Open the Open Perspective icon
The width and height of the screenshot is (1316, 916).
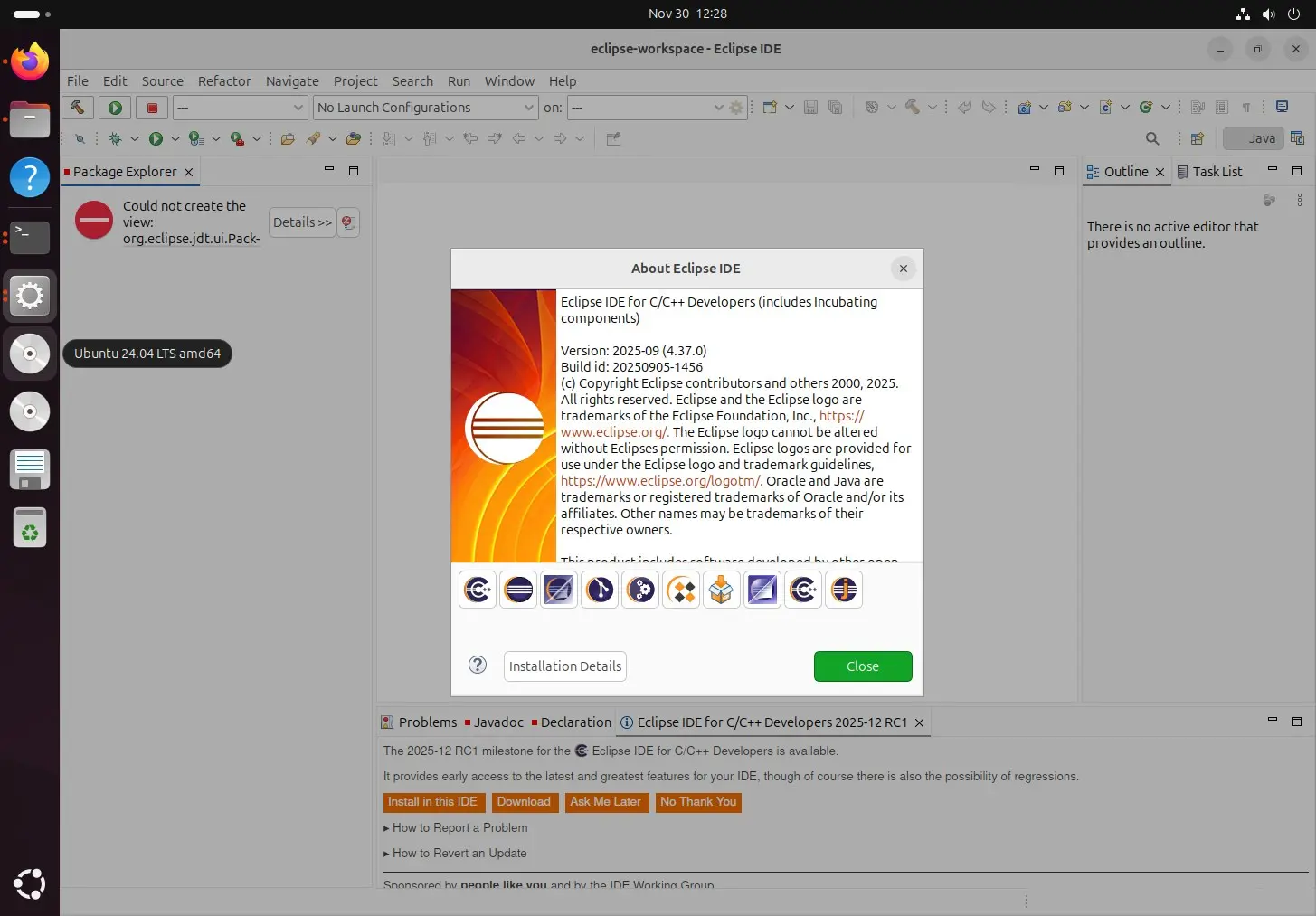pos(1198,138)
